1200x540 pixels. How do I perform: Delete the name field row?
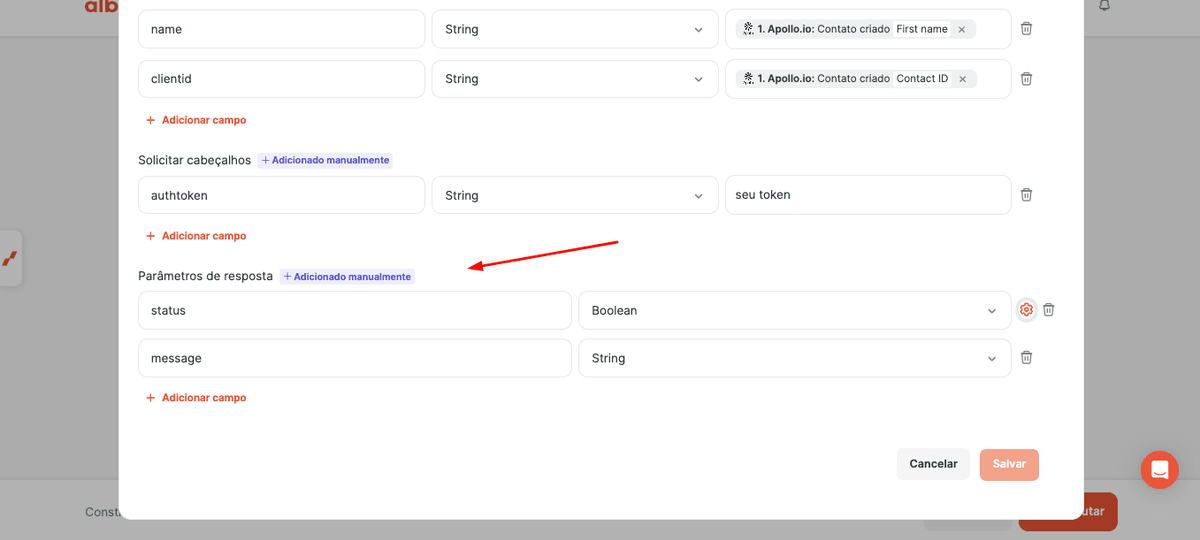(1026, 28)
